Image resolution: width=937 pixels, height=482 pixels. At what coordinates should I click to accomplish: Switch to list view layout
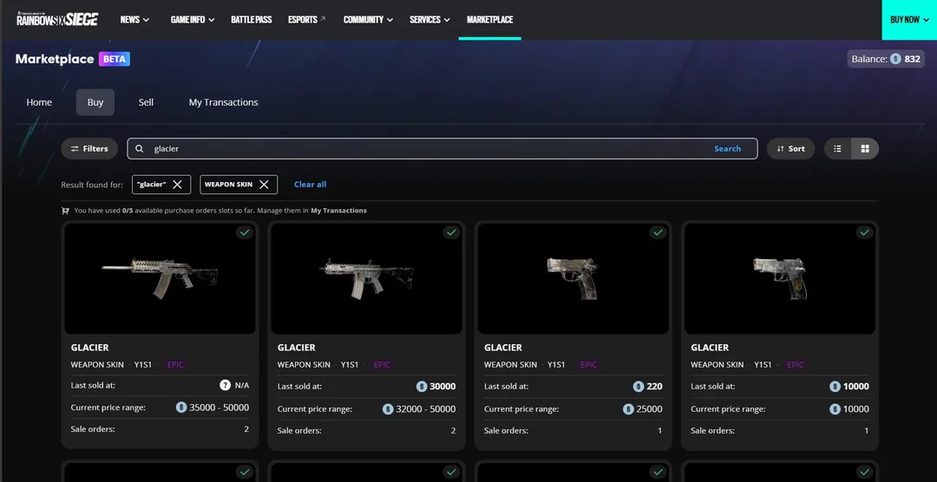(x=837, y=149)
